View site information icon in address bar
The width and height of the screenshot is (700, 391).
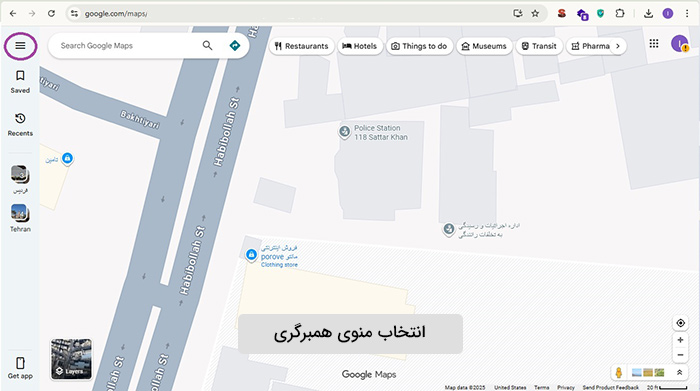tap(74, 13)
